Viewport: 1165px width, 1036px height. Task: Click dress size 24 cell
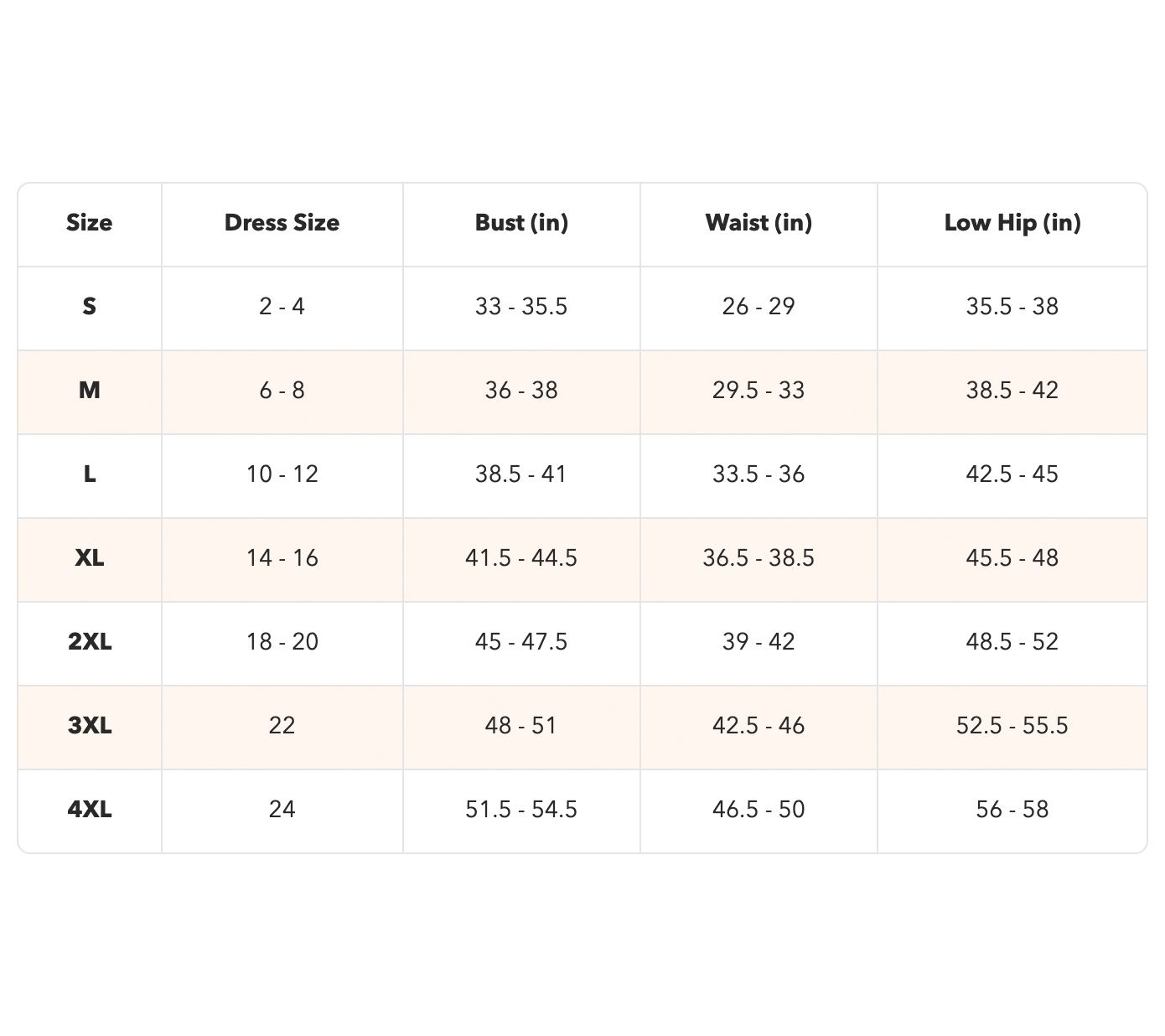(x=282, y=810)
